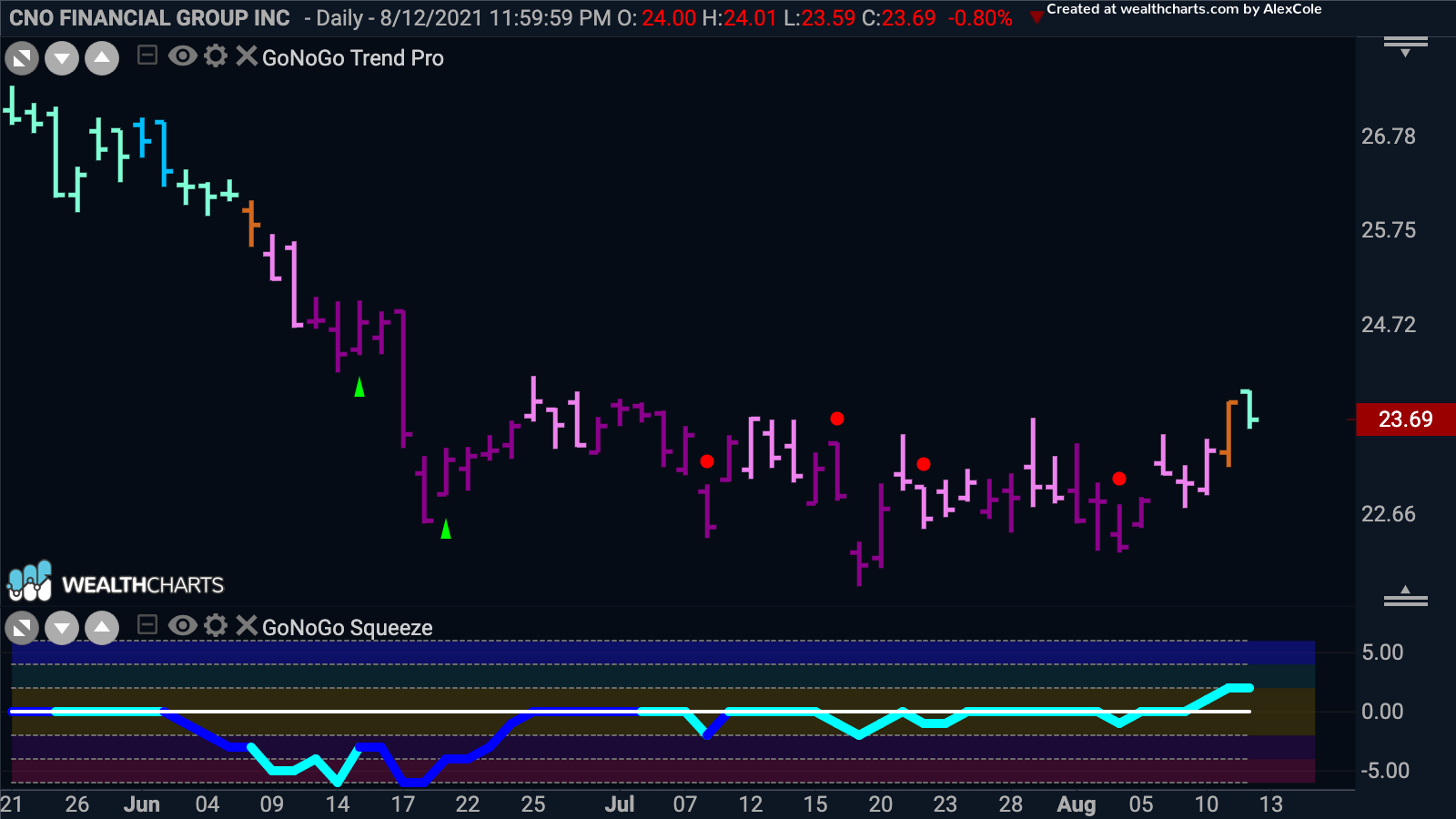Click the green up-arrow signal near Jun 17
Screen dimensions: 1456x819
tap(359, 388)
